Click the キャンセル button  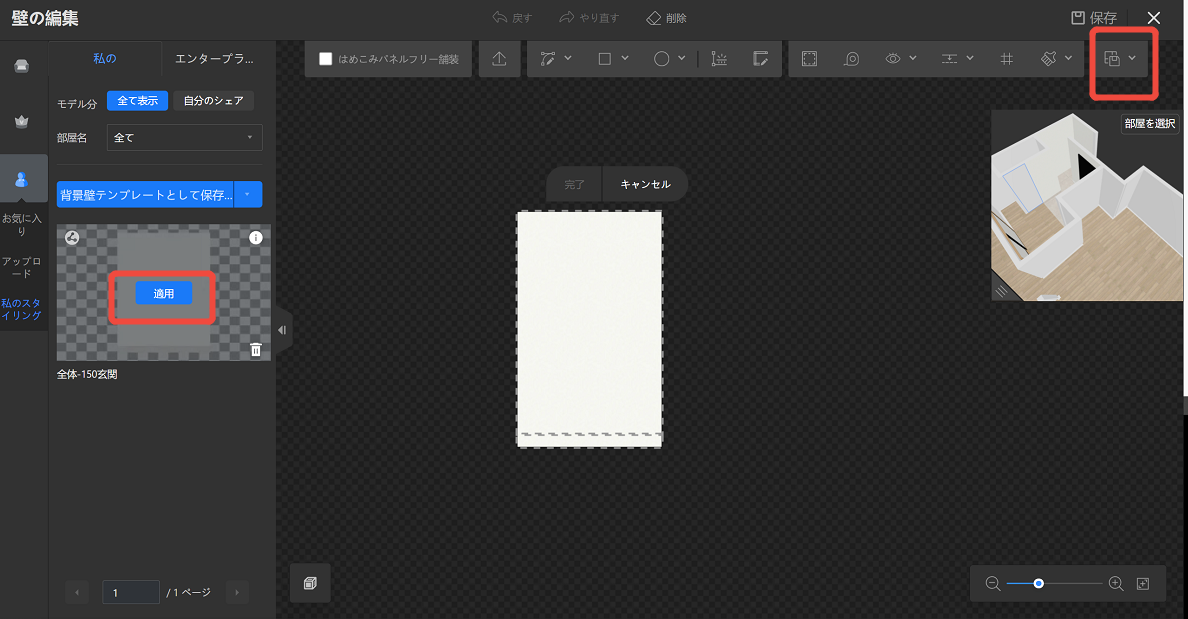(646, 184)
